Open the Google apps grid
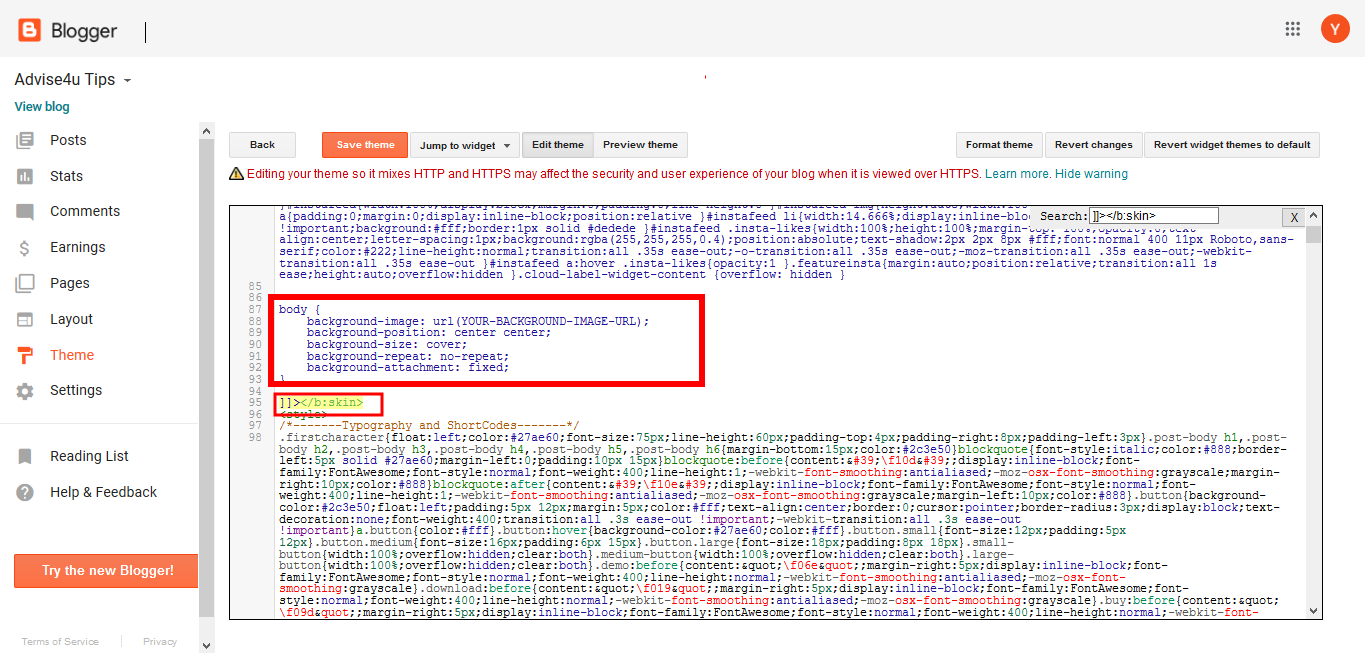 (x=1292, y=29)
